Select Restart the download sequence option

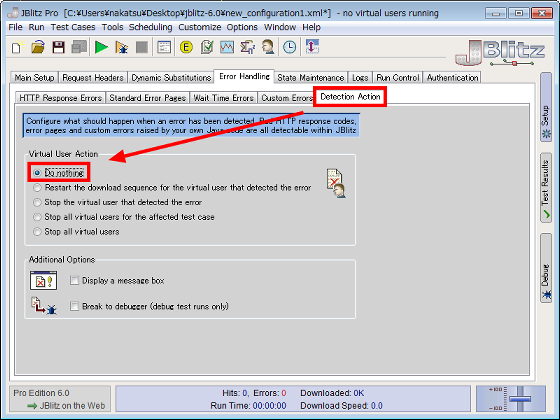[x=172, y=188]
